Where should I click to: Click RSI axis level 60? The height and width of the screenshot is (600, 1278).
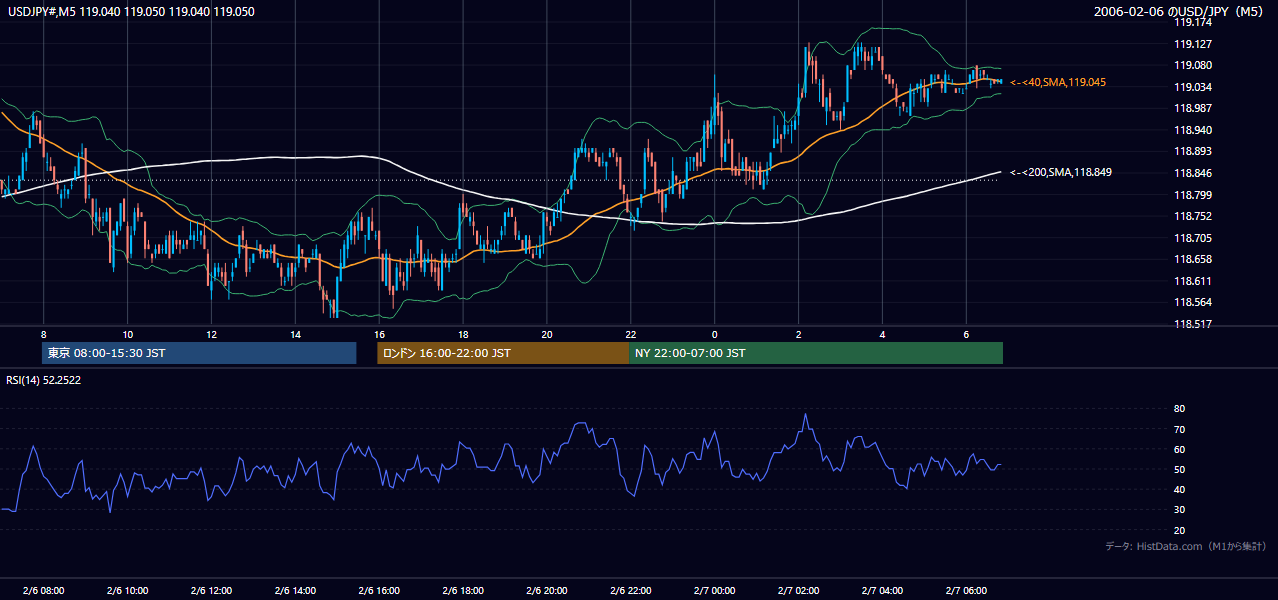tap(1180, 449)
